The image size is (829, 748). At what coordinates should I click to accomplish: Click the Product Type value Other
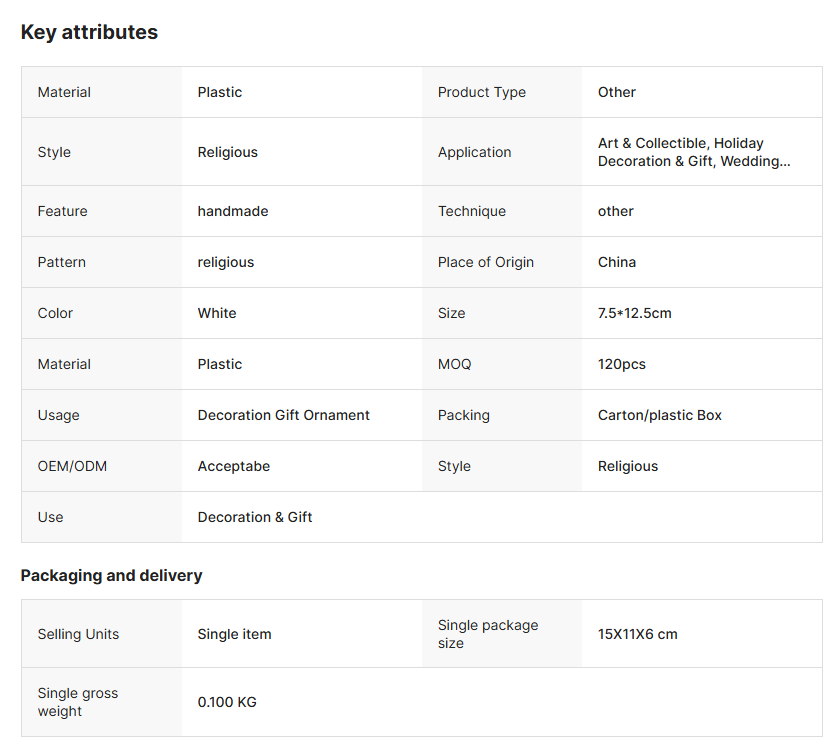click(x=616, y=92)
